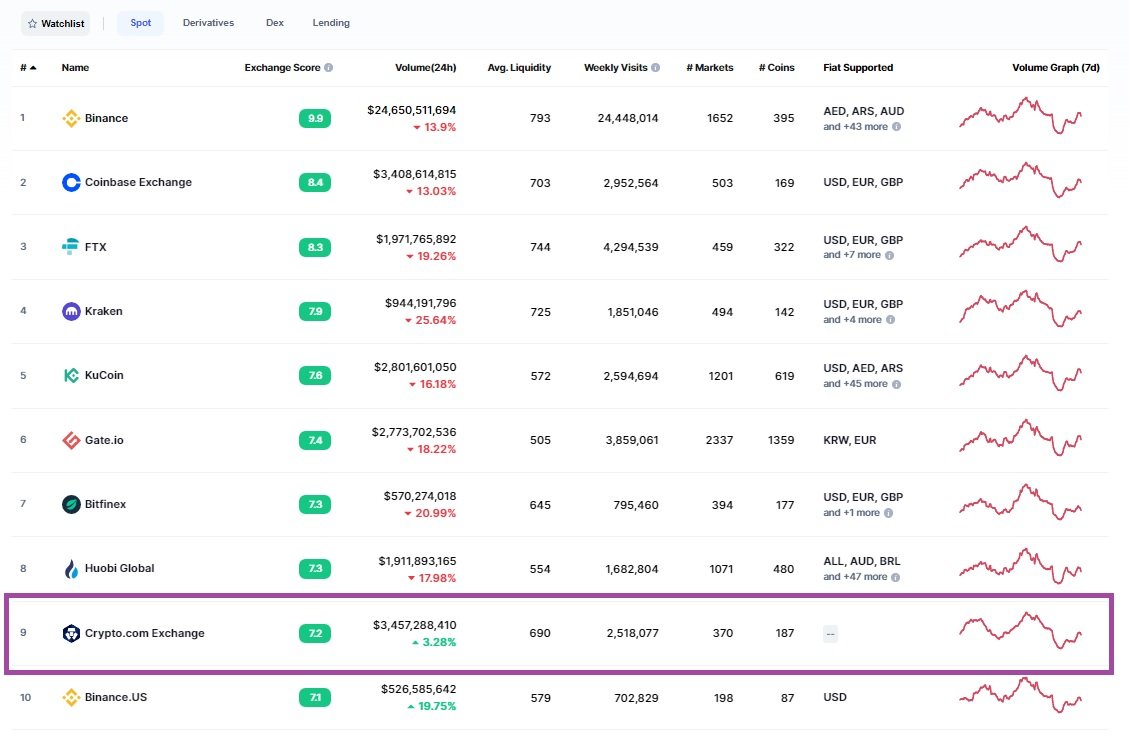Click Crypto.com volume $3,457,288,410
The image size is (1129, 739).
414,625
